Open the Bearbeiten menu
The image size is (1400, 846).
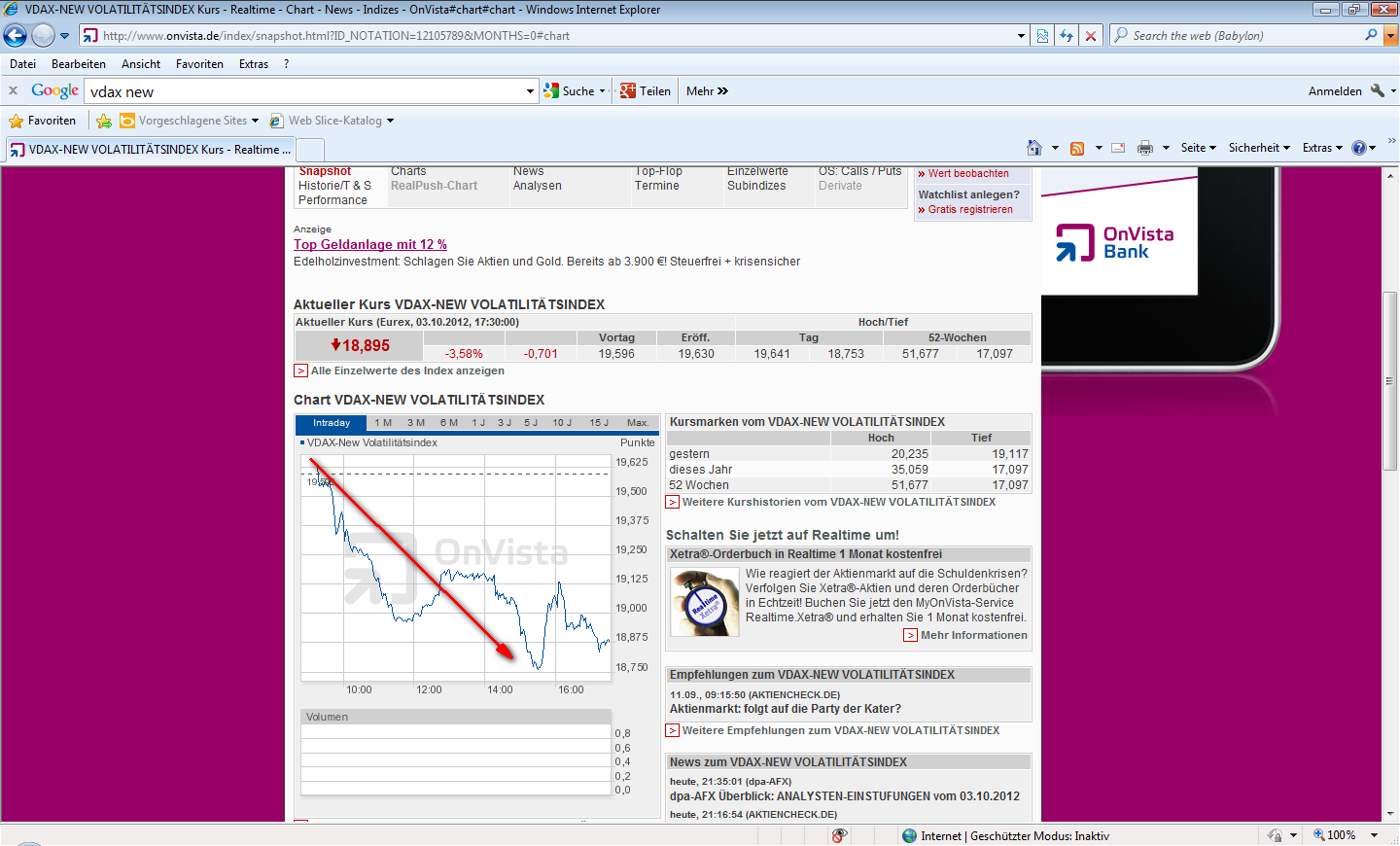tap(79, 64)
